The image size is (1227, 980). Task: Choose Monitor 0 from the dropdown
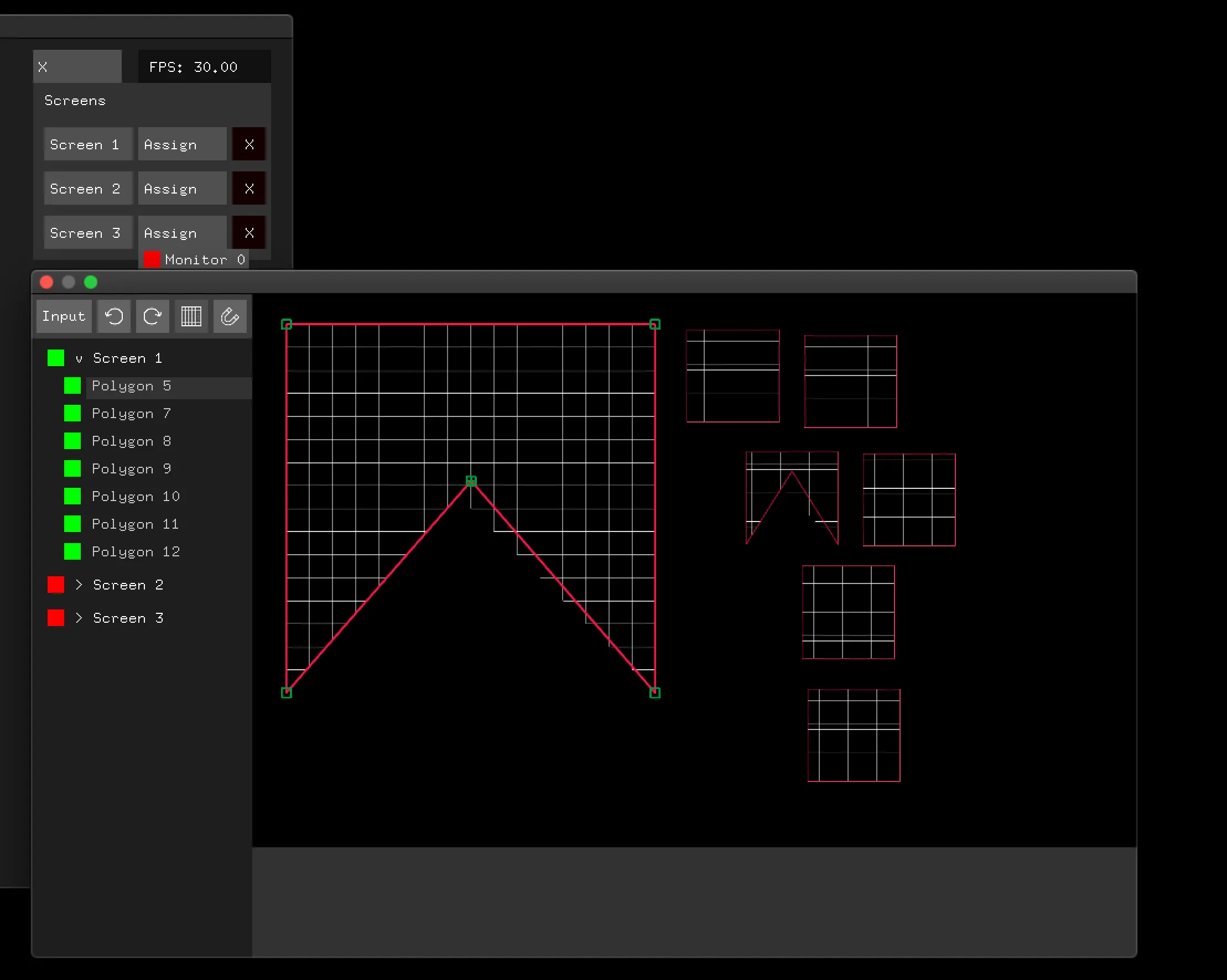pos(194,259)
